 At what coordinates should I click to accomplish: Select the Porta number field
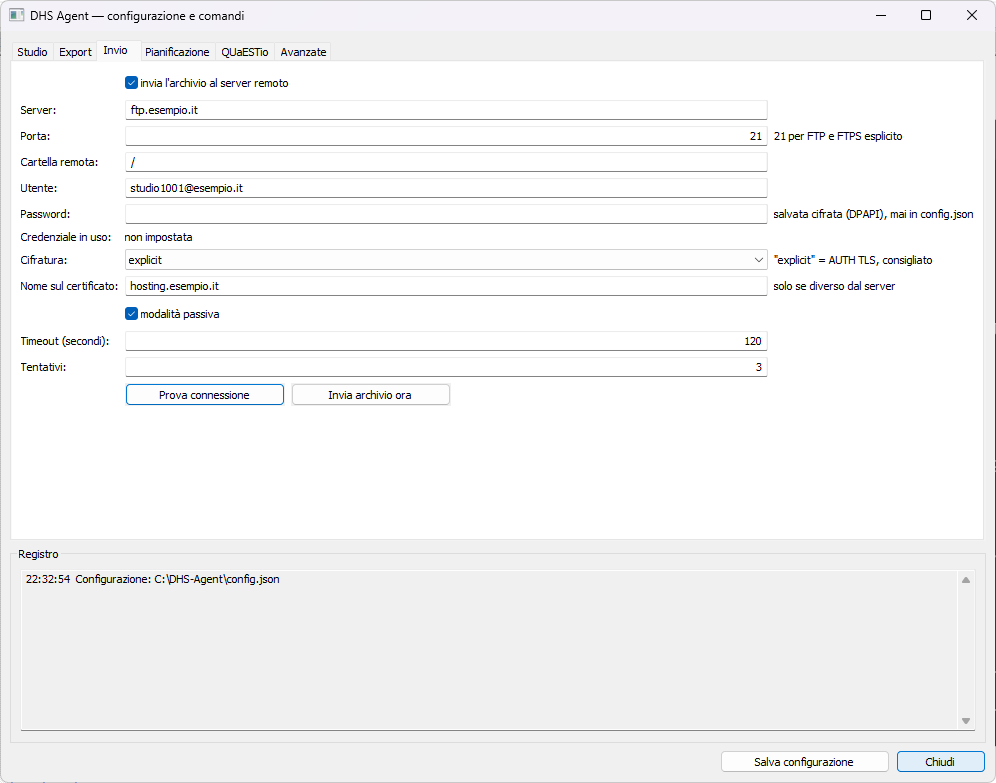446,136
